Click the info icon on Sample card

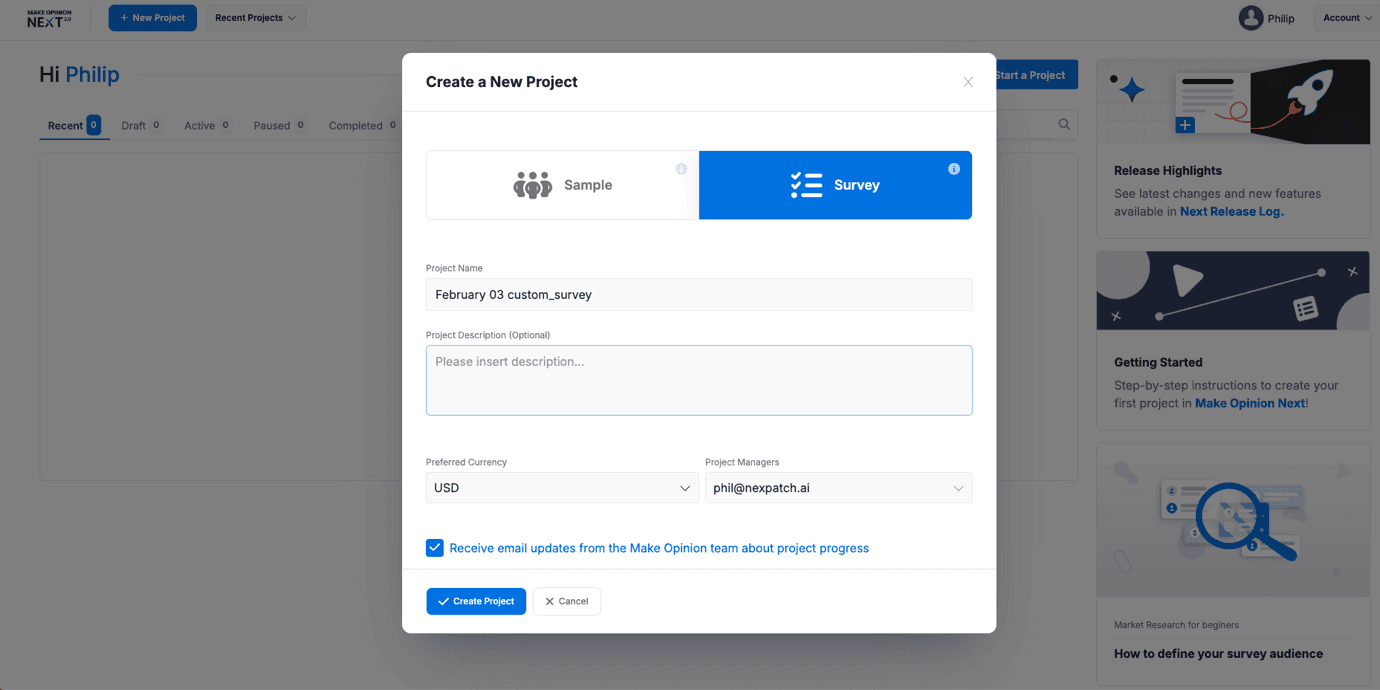pyautogui.click(x=681, y=169)
